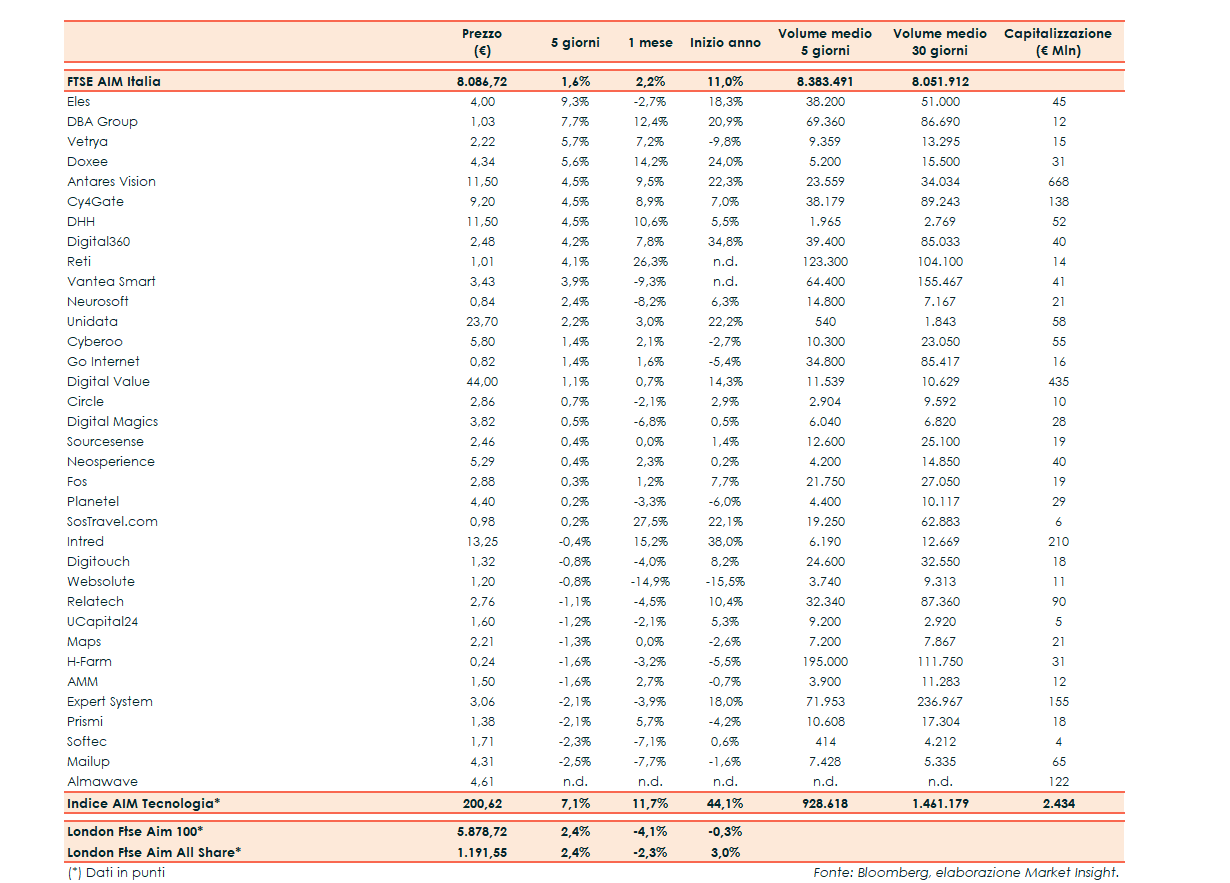Viewport: 1230px width, 883px height.
Task: Click the Inizio anno column header
Action: tap(725, 43)
